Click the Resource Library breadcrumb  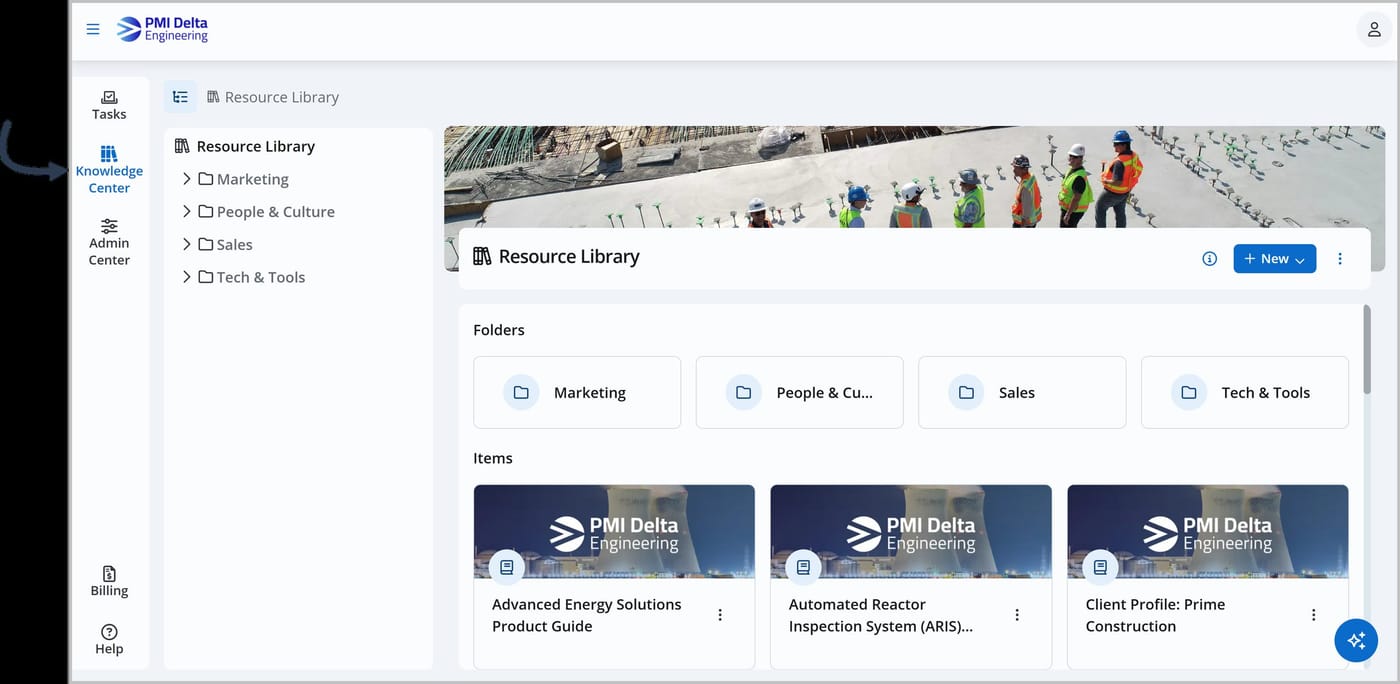click(273, 97)
